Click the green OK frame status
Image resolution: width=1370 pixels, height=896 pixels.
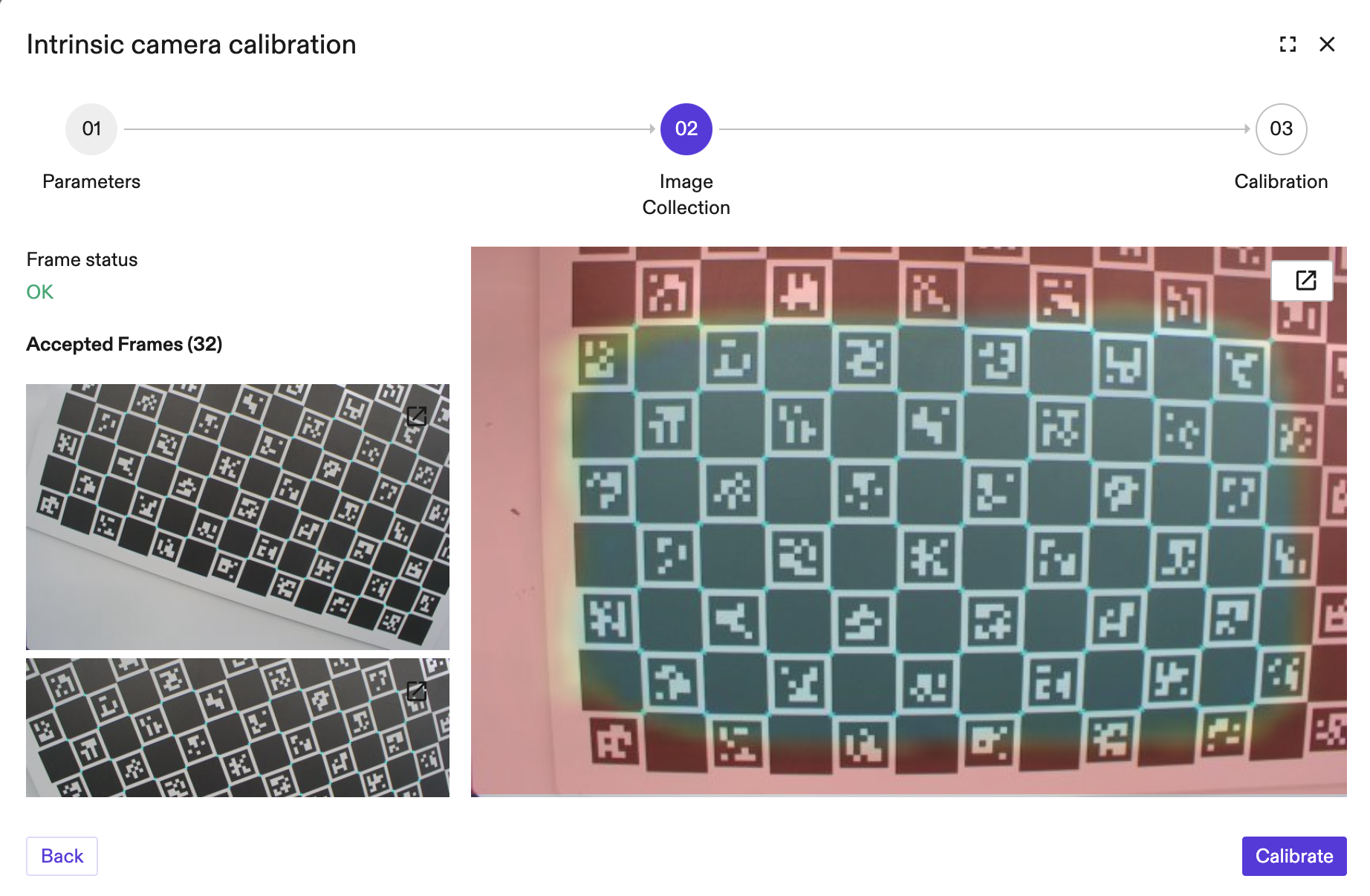coord(40,292)
